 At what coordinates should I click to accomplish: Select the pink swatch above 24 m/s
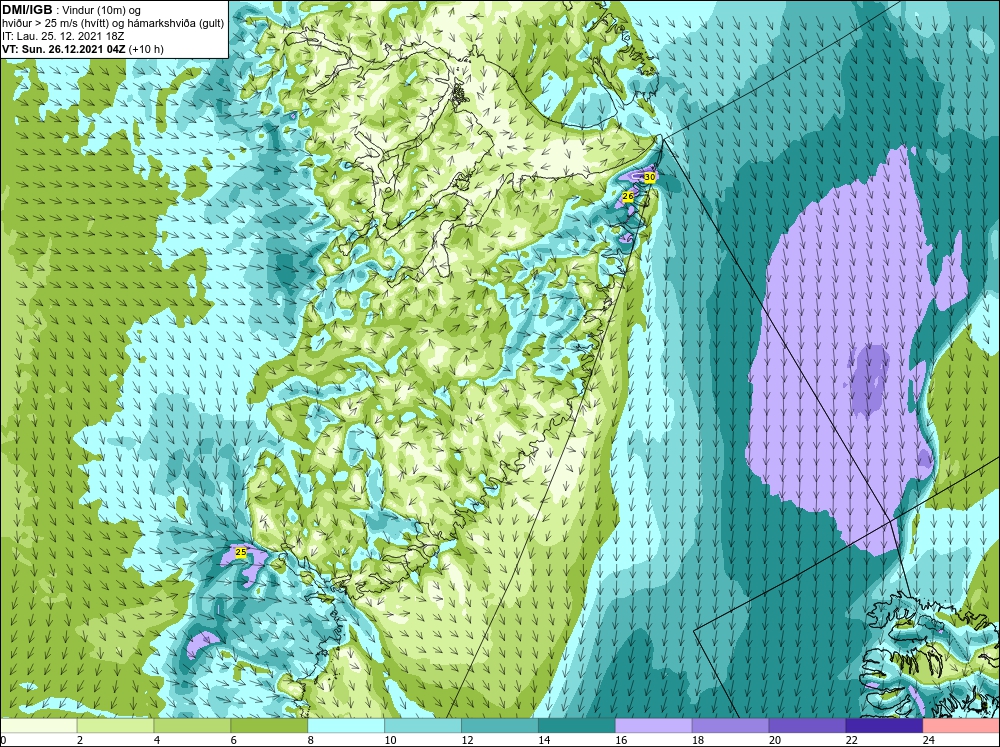pos(961,726)
